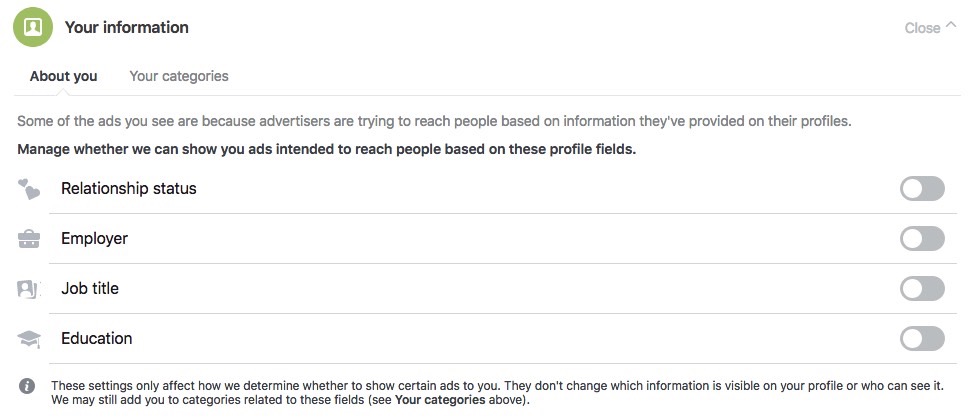
Task: Click the hearts icon beside Relationship status
Action: coord(29,189)
